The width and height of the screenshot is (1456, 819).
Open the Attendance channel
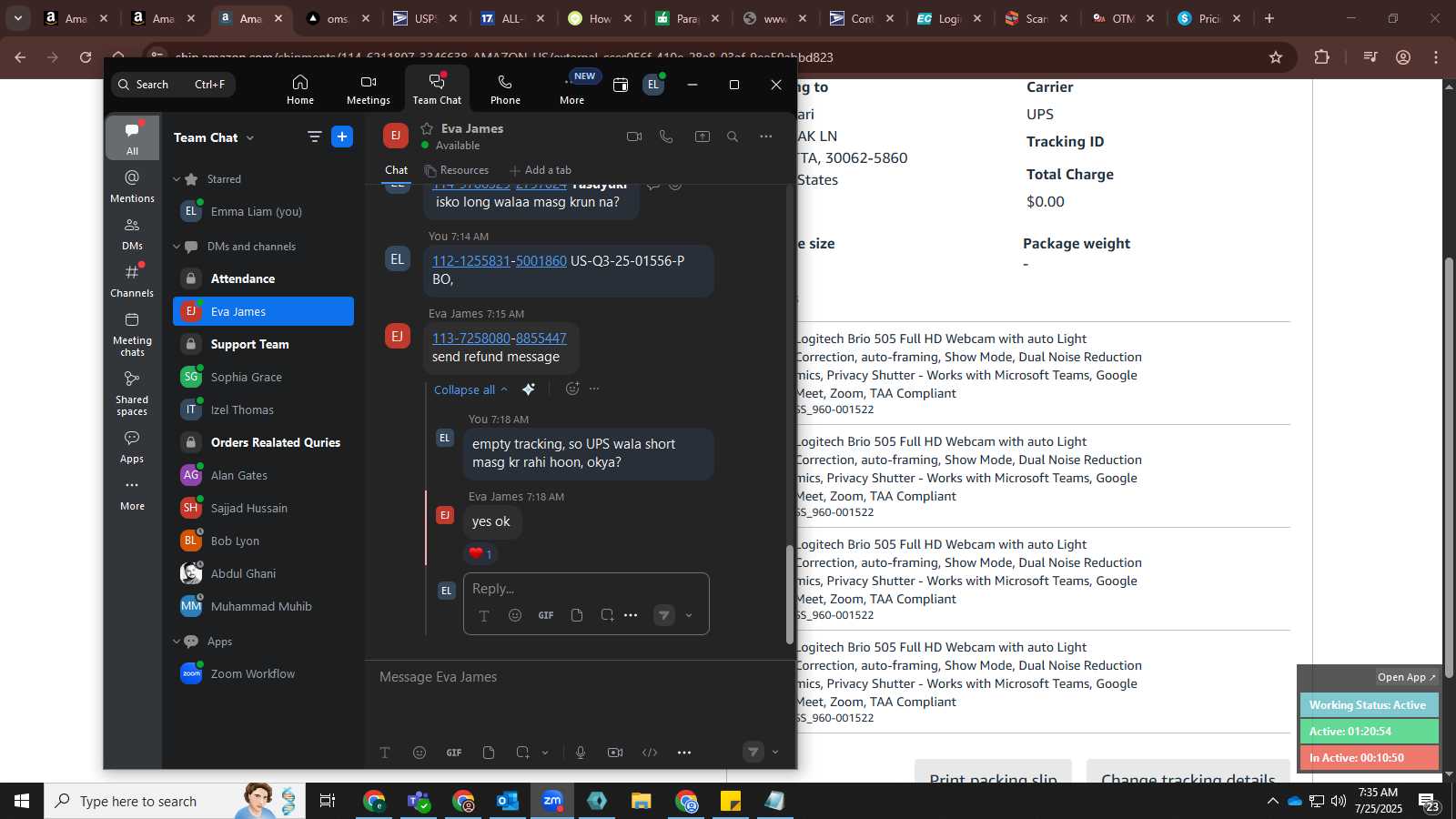tap(263, 278)
